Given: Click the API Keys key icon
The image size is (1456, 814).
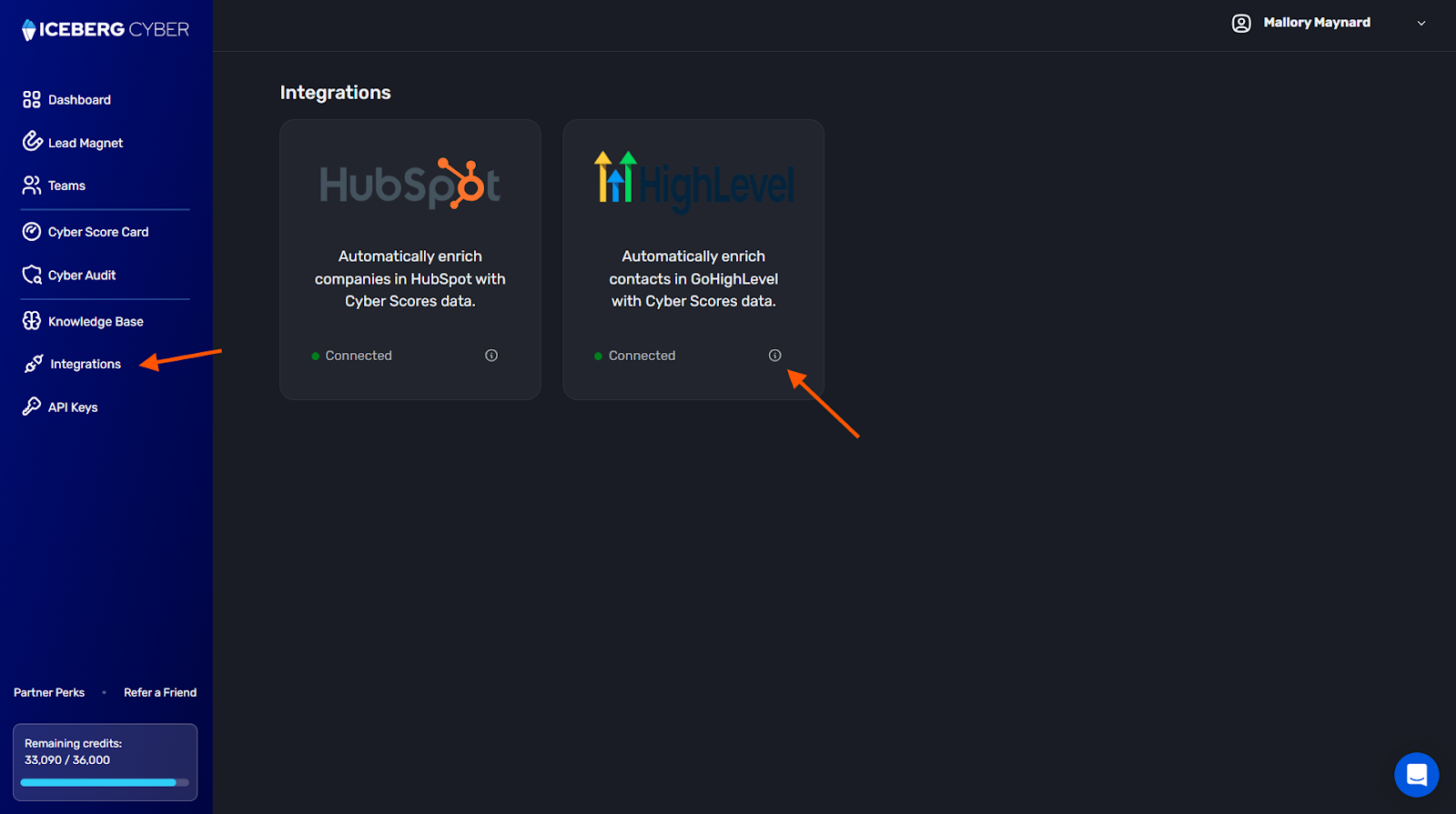Looking at the screenshot, I should [32, 407].
